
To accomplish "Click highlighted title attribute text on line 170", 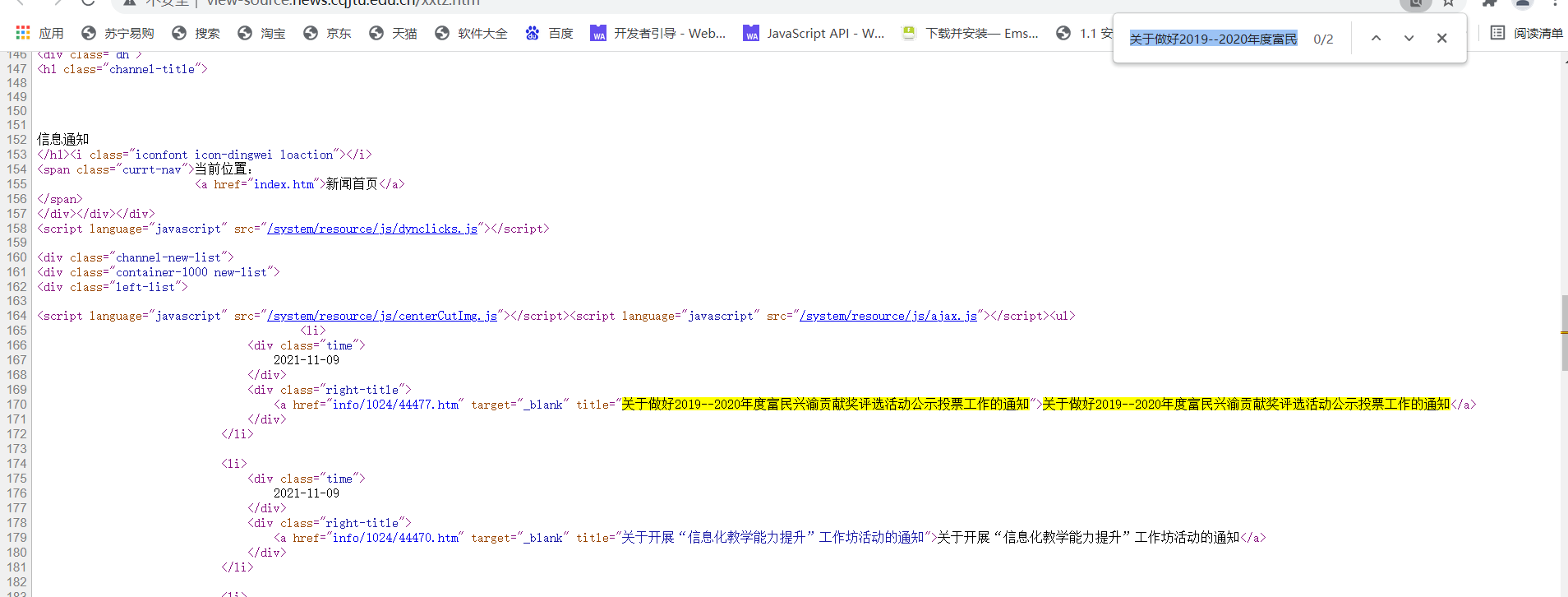I will click(x=826, y=405).
